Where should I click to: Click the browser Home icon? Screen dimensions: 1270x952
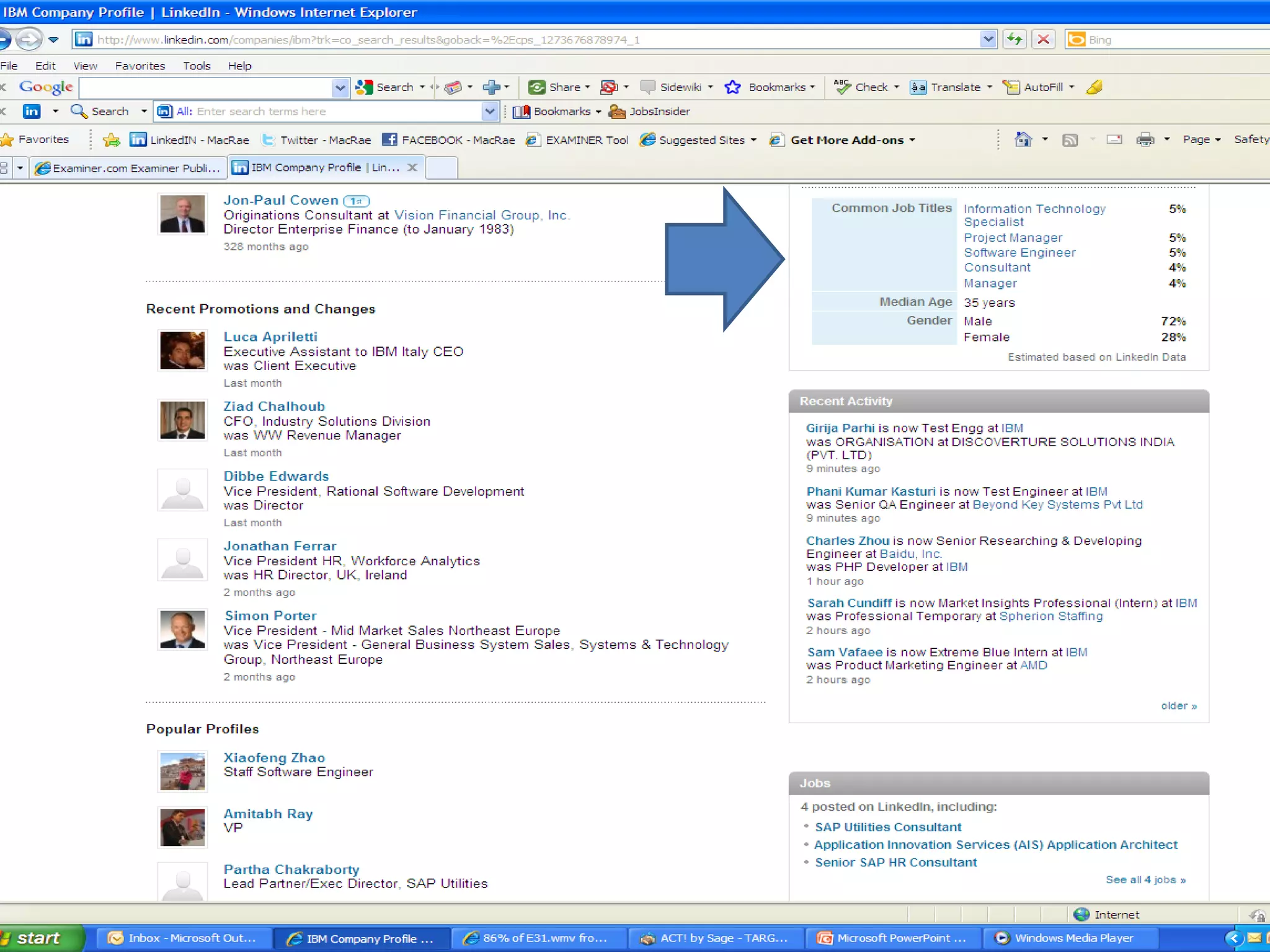1023,139
